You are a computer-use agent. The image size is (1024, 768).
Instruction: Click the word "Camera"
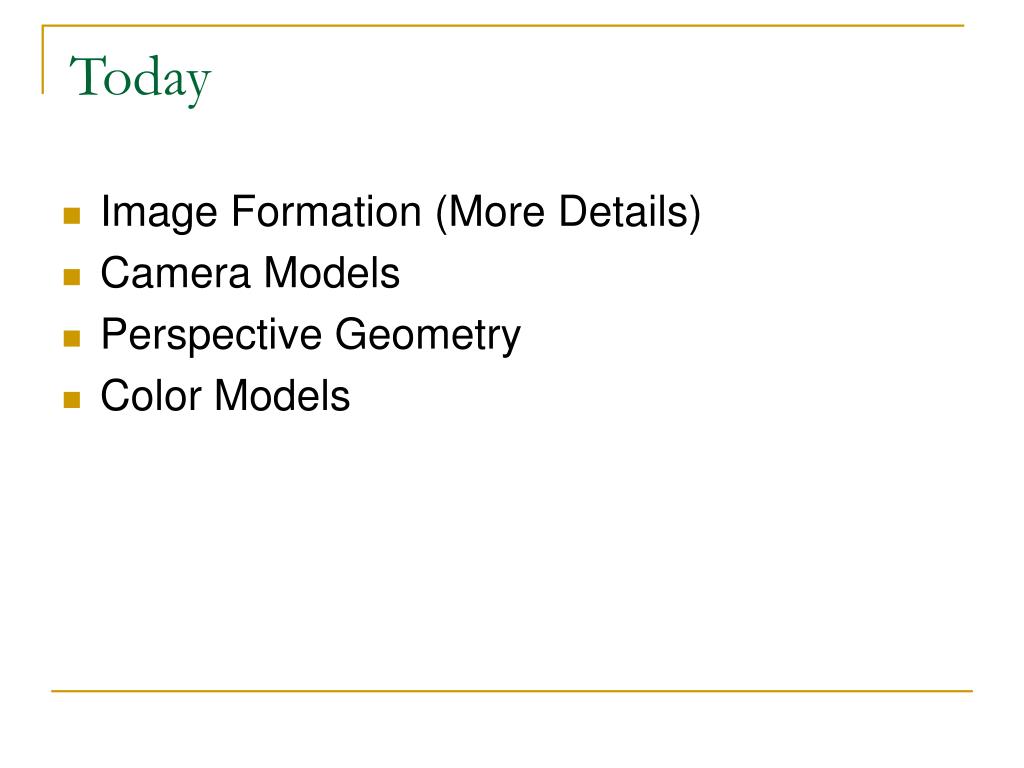[175, 273]
